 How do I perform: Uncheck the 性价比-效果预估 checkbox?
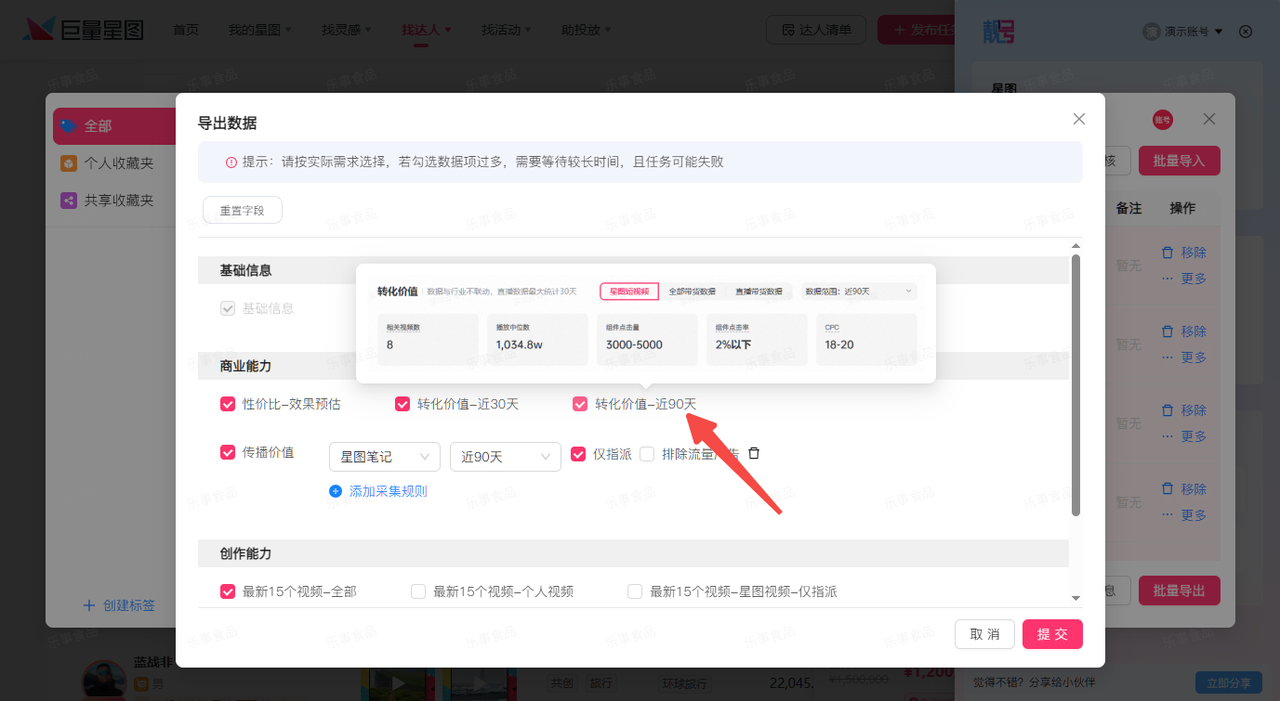228,404
